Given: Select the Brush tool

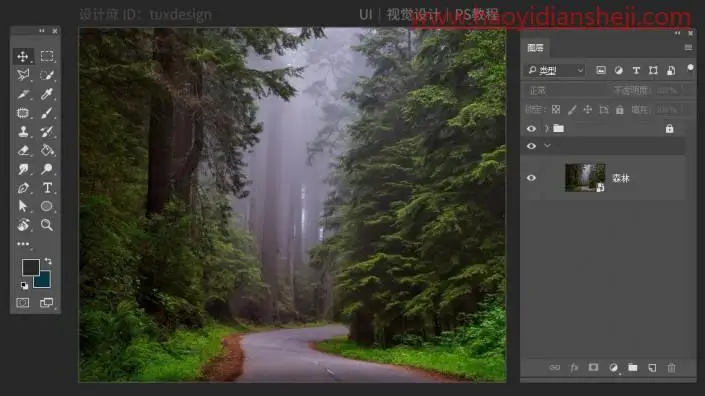Looking at the screenshot, I should [x=47, y=113].
